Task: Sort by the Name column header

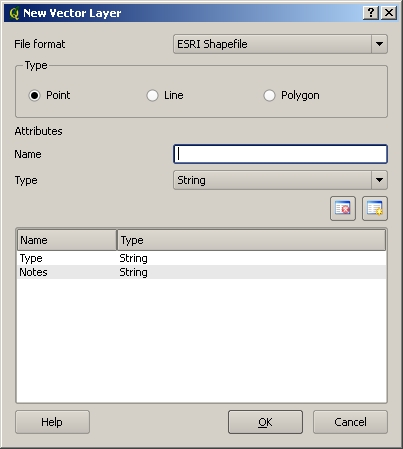Action: tap(67, 240)
